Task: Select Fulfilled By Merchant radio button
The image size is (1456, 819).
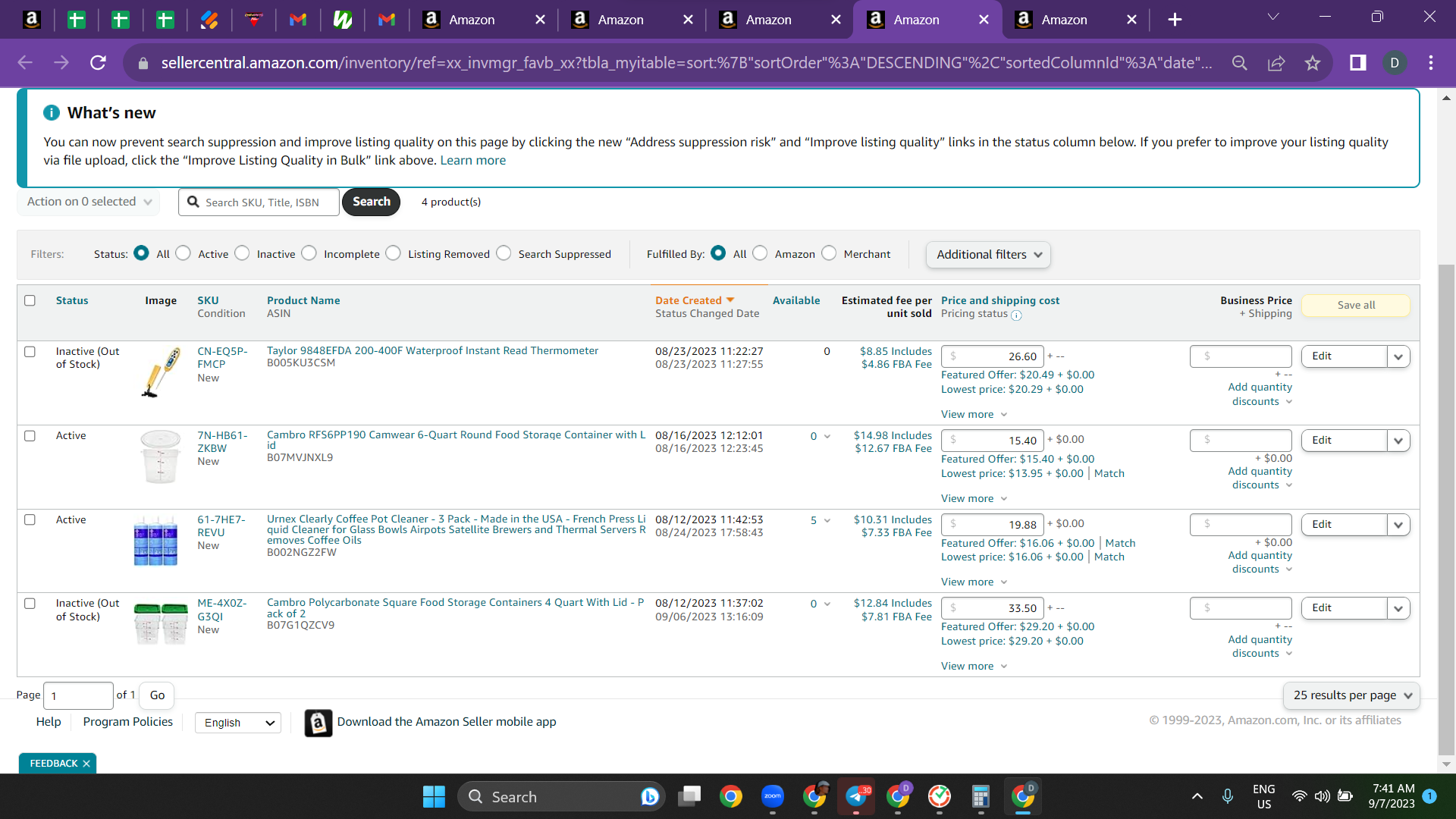Action: click(x=829, y=253)
